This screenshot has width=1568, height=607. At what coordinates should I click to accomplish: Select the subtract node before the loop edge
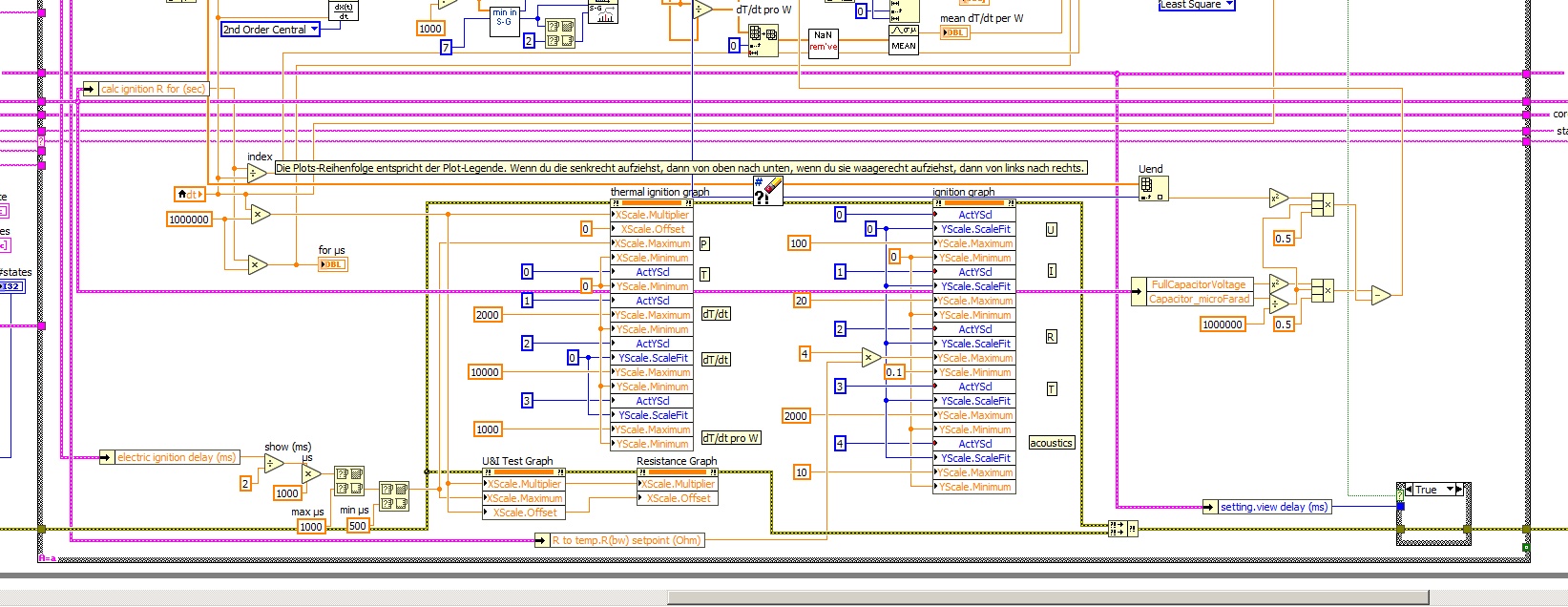(x=1381, y=295)
